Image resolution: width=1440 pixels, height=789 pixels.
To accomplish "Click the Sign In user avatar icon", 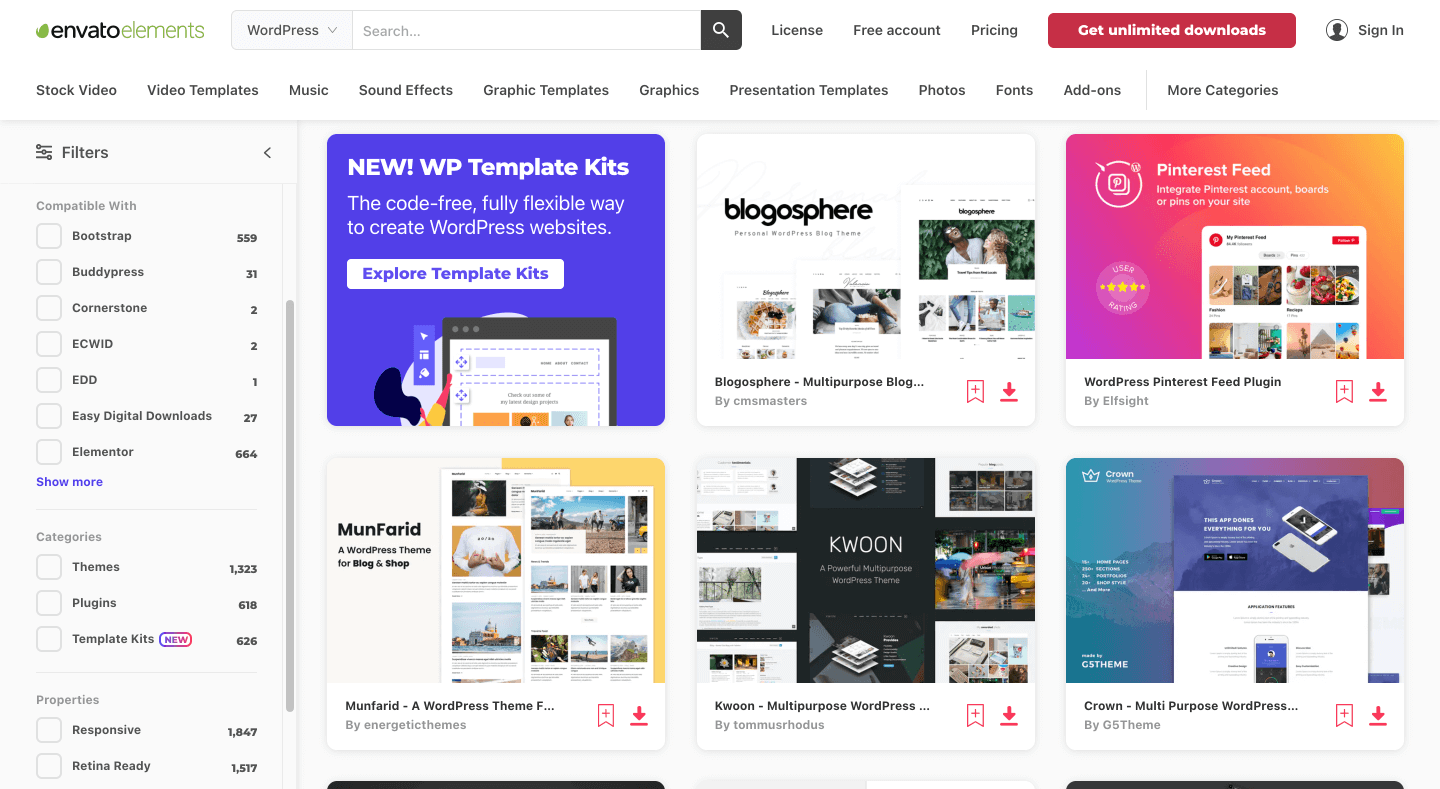I will coord(1337,30).
